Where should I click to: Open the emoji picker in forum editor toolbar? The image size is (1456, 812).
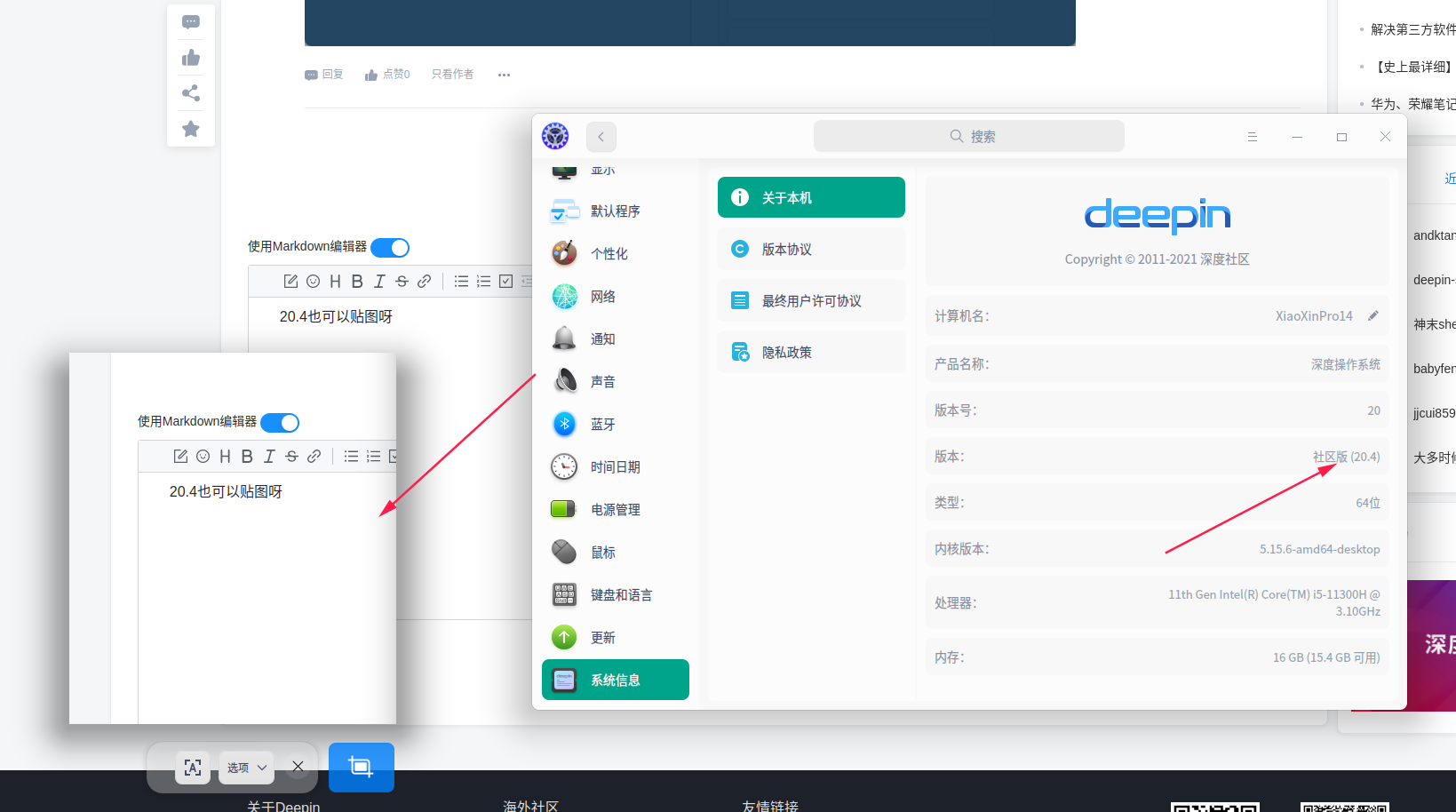tap(313, 282)
